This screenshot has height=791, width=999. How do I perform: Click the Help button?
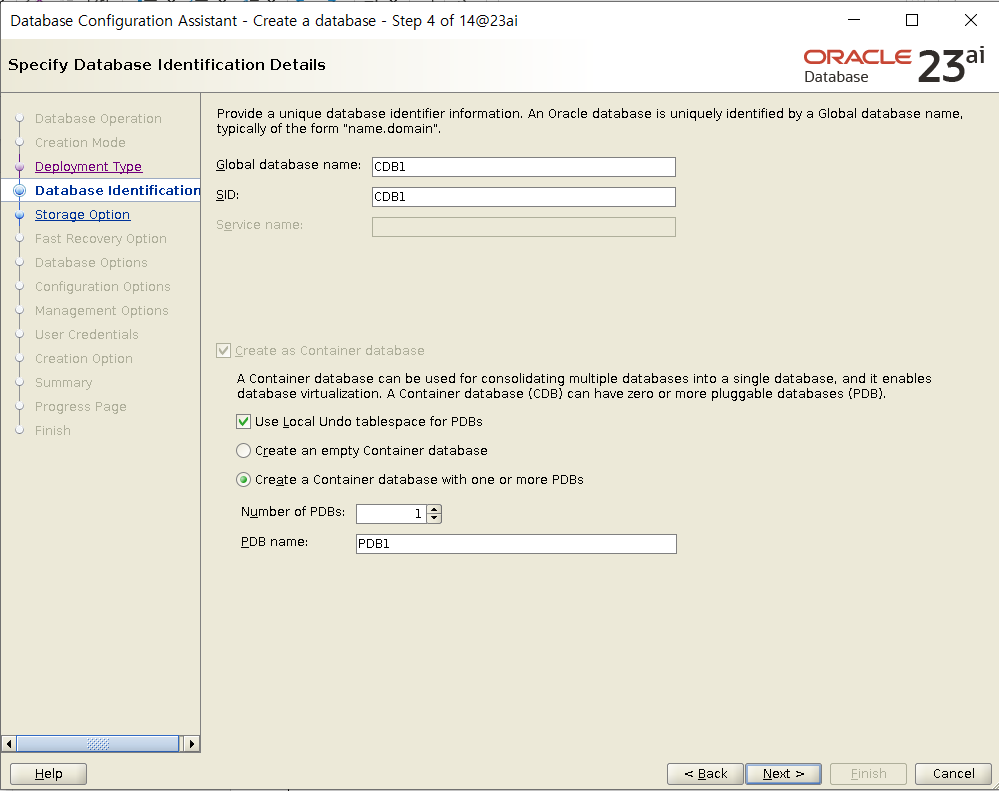coord(48,774)
